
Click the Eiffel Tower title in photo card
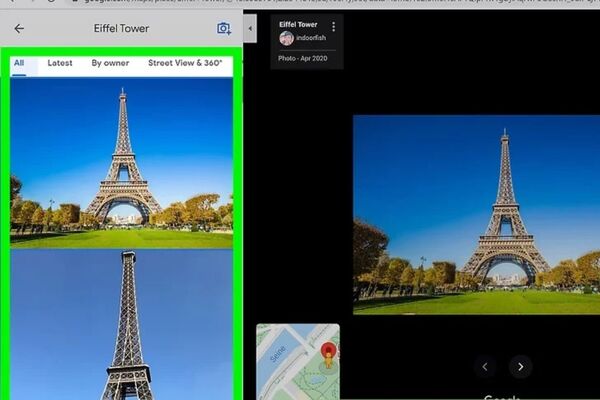pos(298,25)
